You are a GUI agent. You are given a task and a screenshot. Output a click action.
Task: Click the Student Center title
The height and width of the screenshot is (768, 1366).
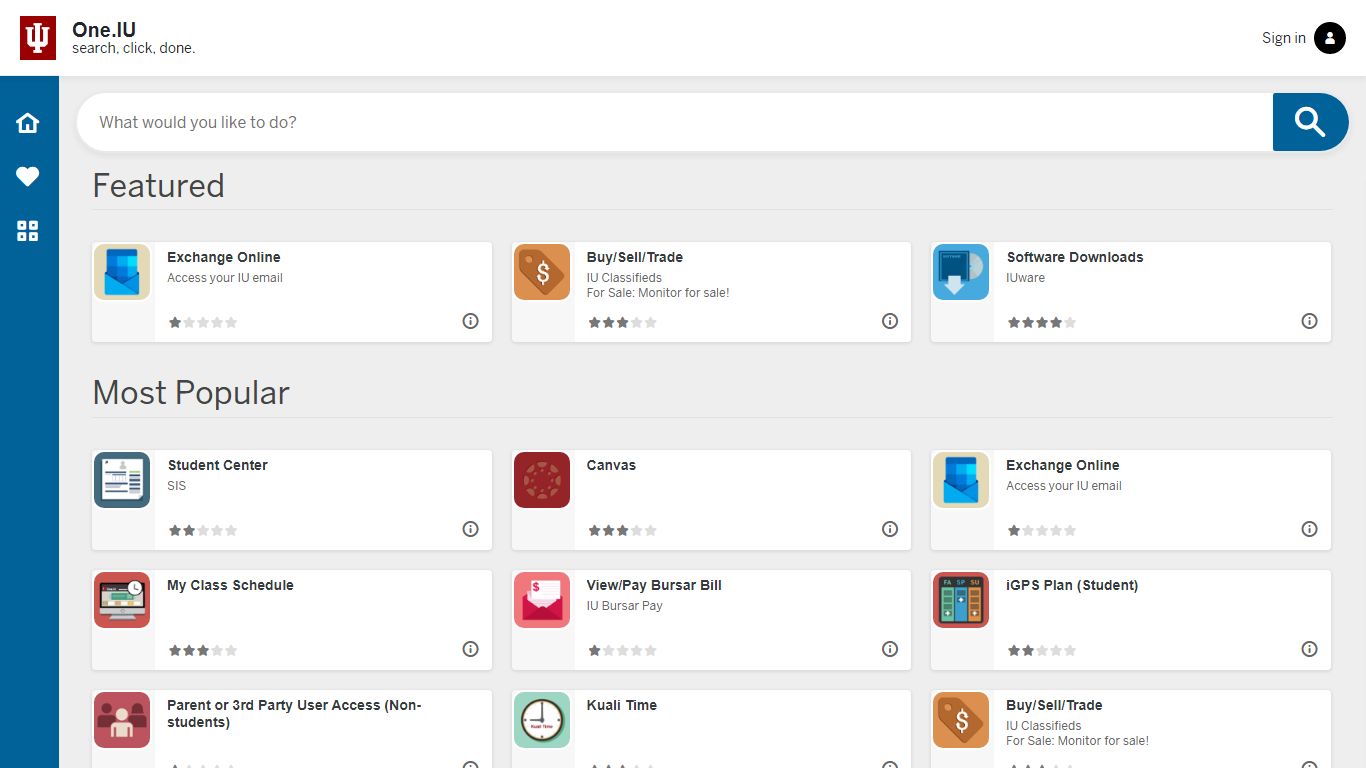(217, 465)
